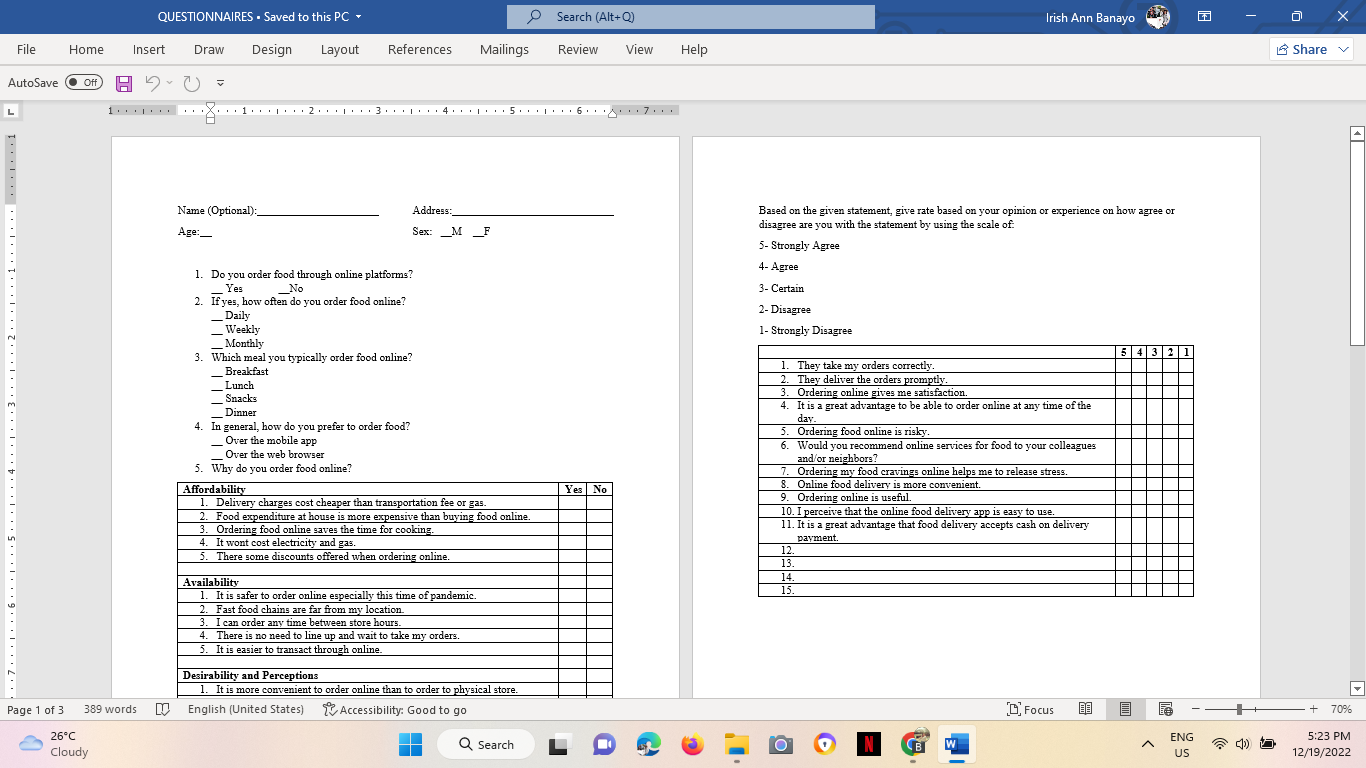
Task: Open the File menu
Action: (26, 49)
